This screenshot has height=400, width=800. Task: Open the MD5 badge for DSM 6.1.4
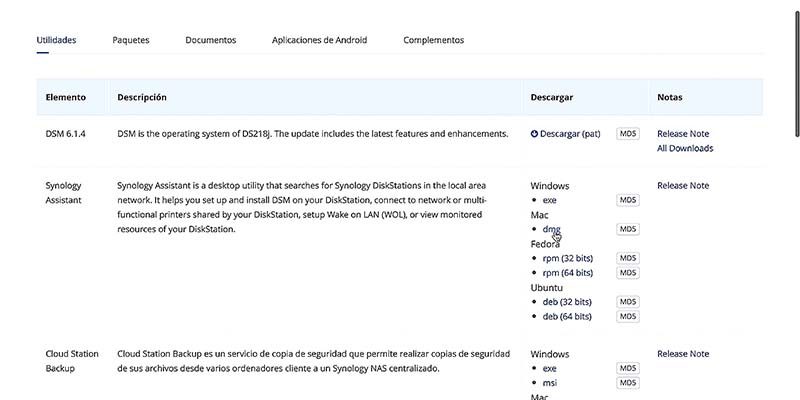pos(628,134)
